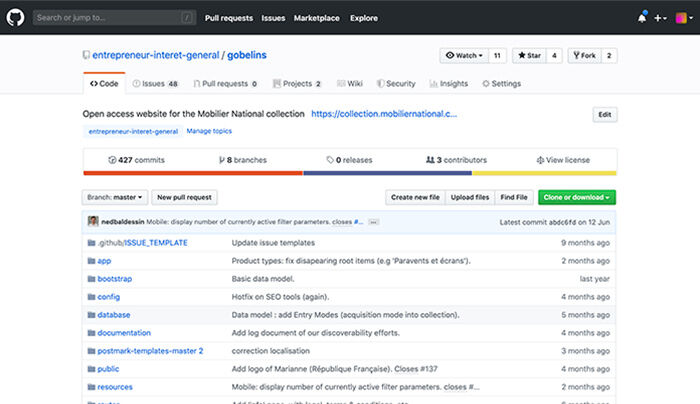Open the gobelins repository link
The height and width of the screenshot is (404, 700).
click(x=246, y=55)
